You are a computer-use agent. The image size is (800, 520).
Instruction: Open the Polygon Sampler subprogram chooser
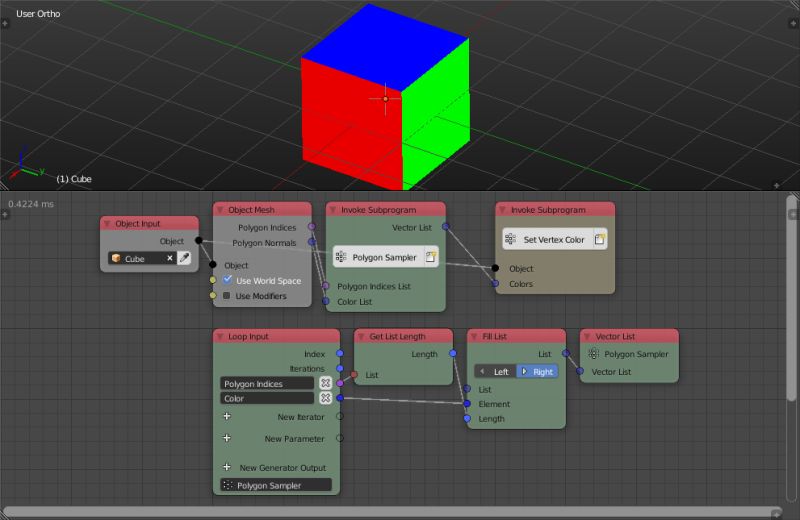pos(379,257)
